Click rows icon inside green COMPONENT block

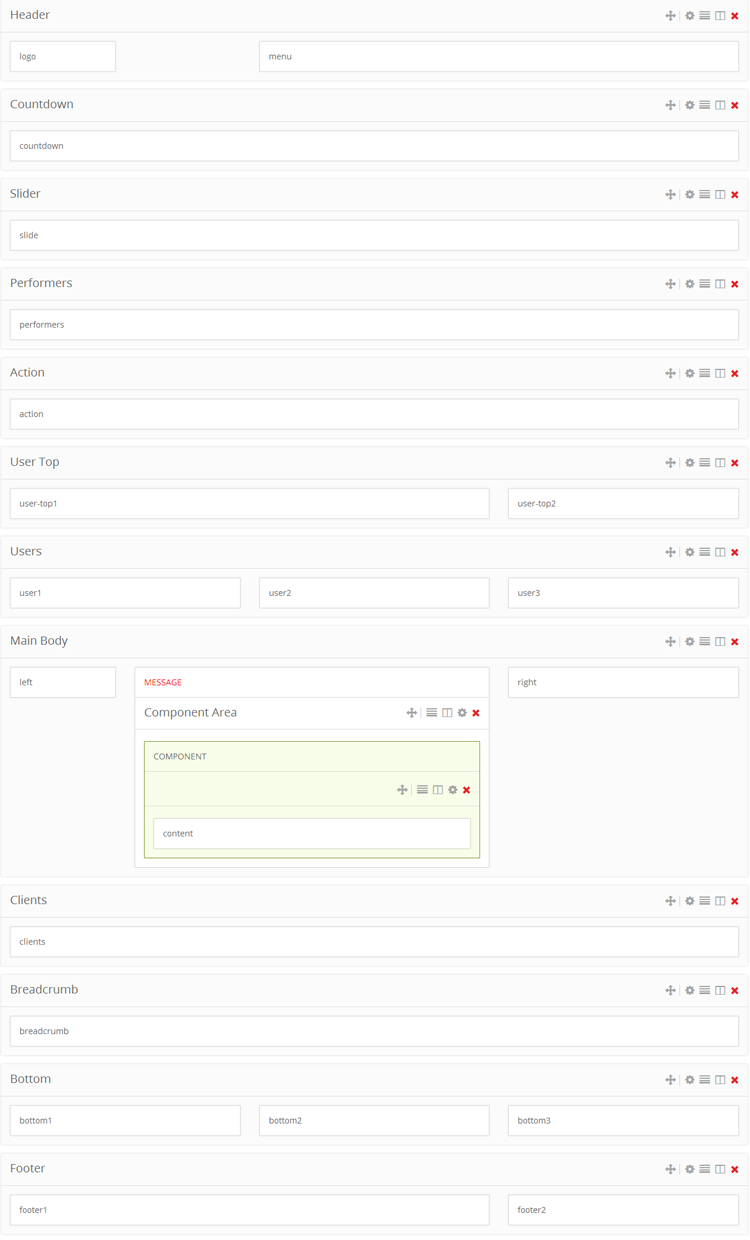(422, 790)
